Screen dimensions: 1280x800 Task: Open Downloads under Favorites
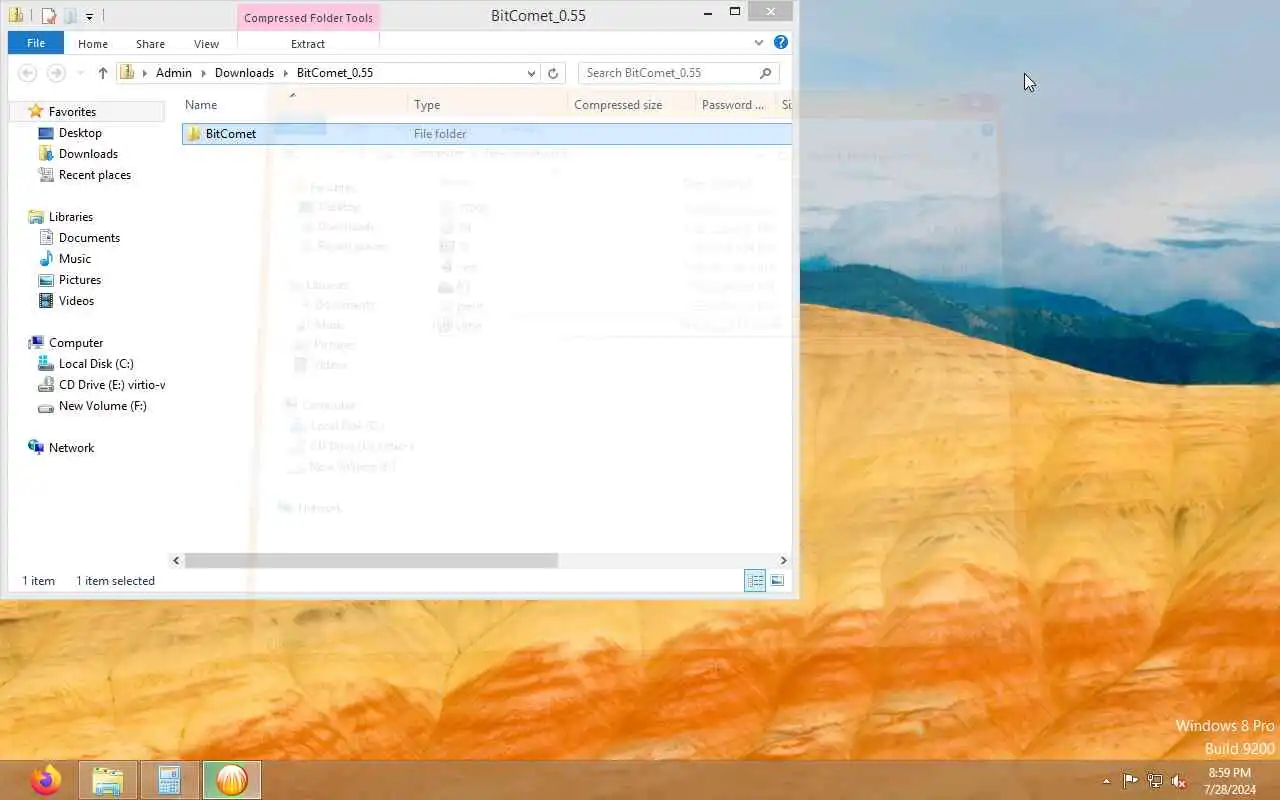88,154
